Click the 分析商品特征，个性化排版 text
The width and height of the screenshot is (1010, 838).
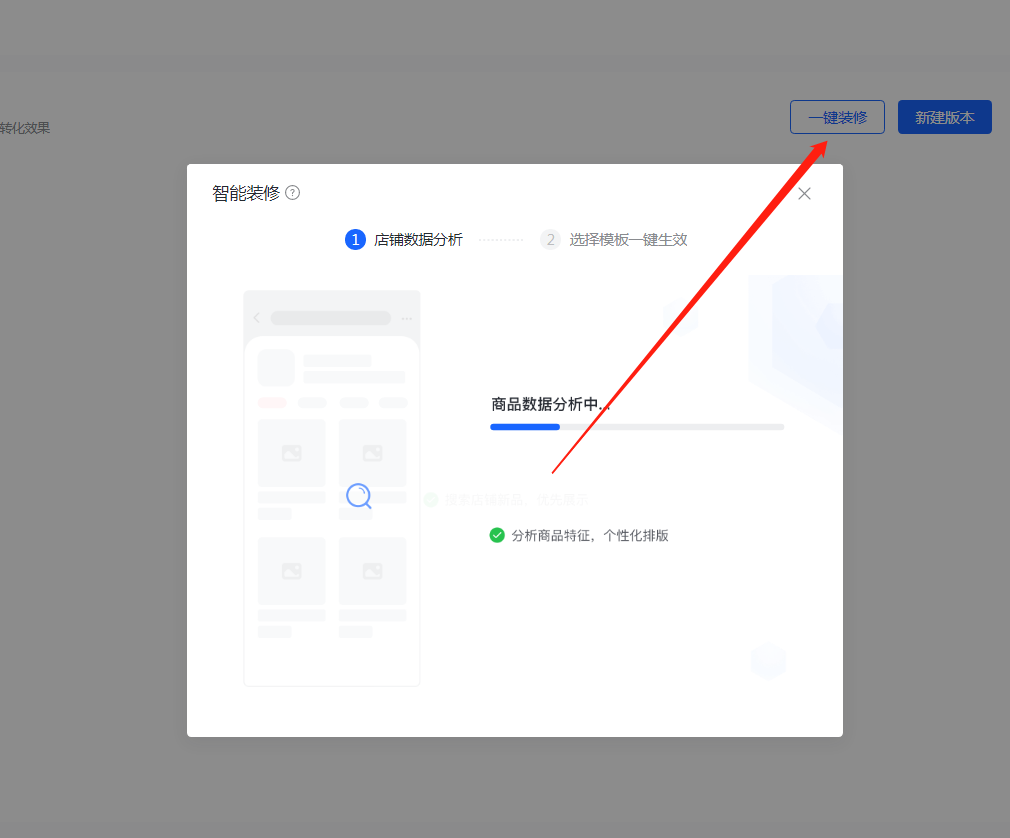(590, 535)
